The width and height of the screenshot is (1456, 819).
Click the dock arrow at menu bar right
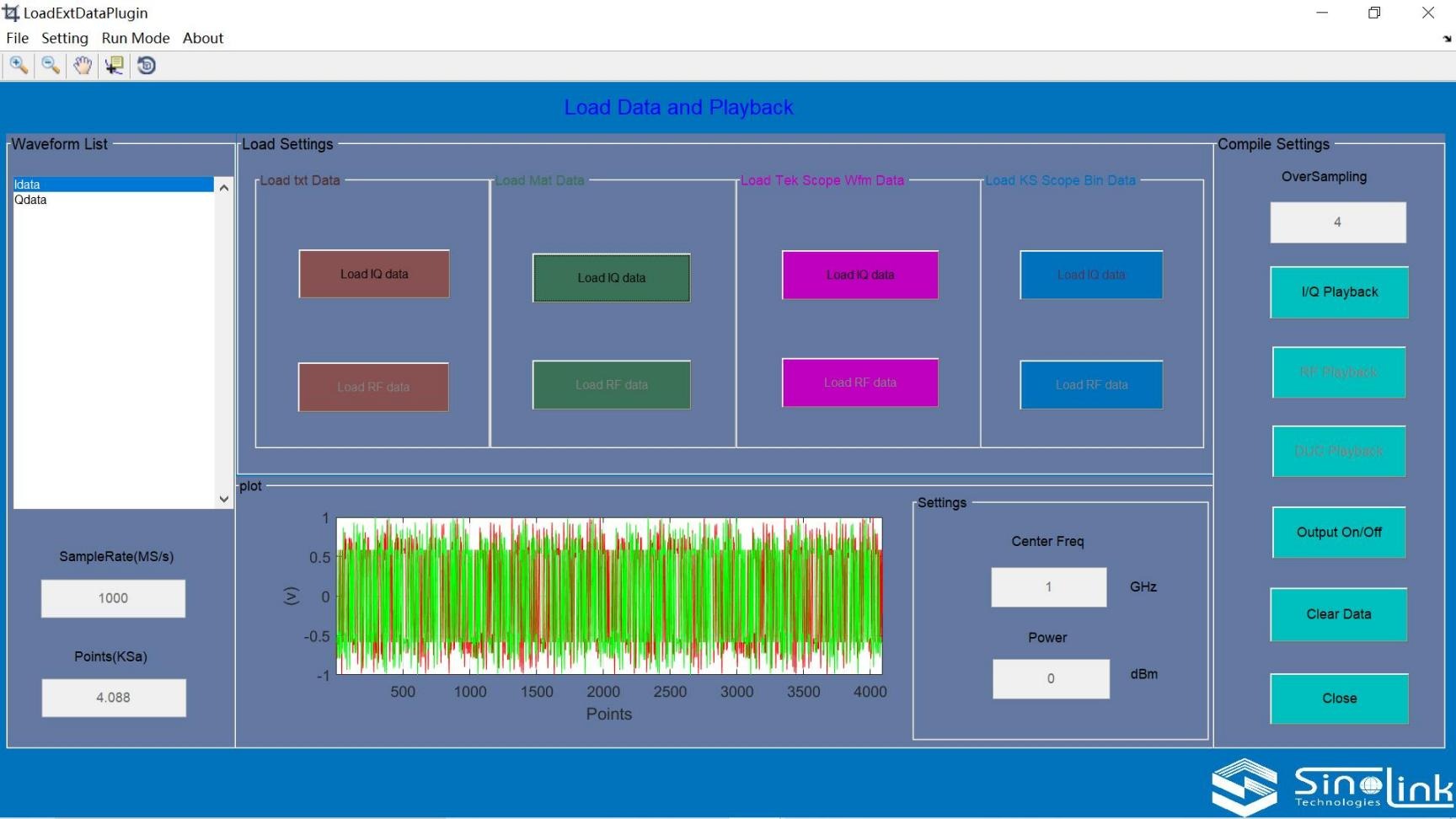click(1447, 39)
